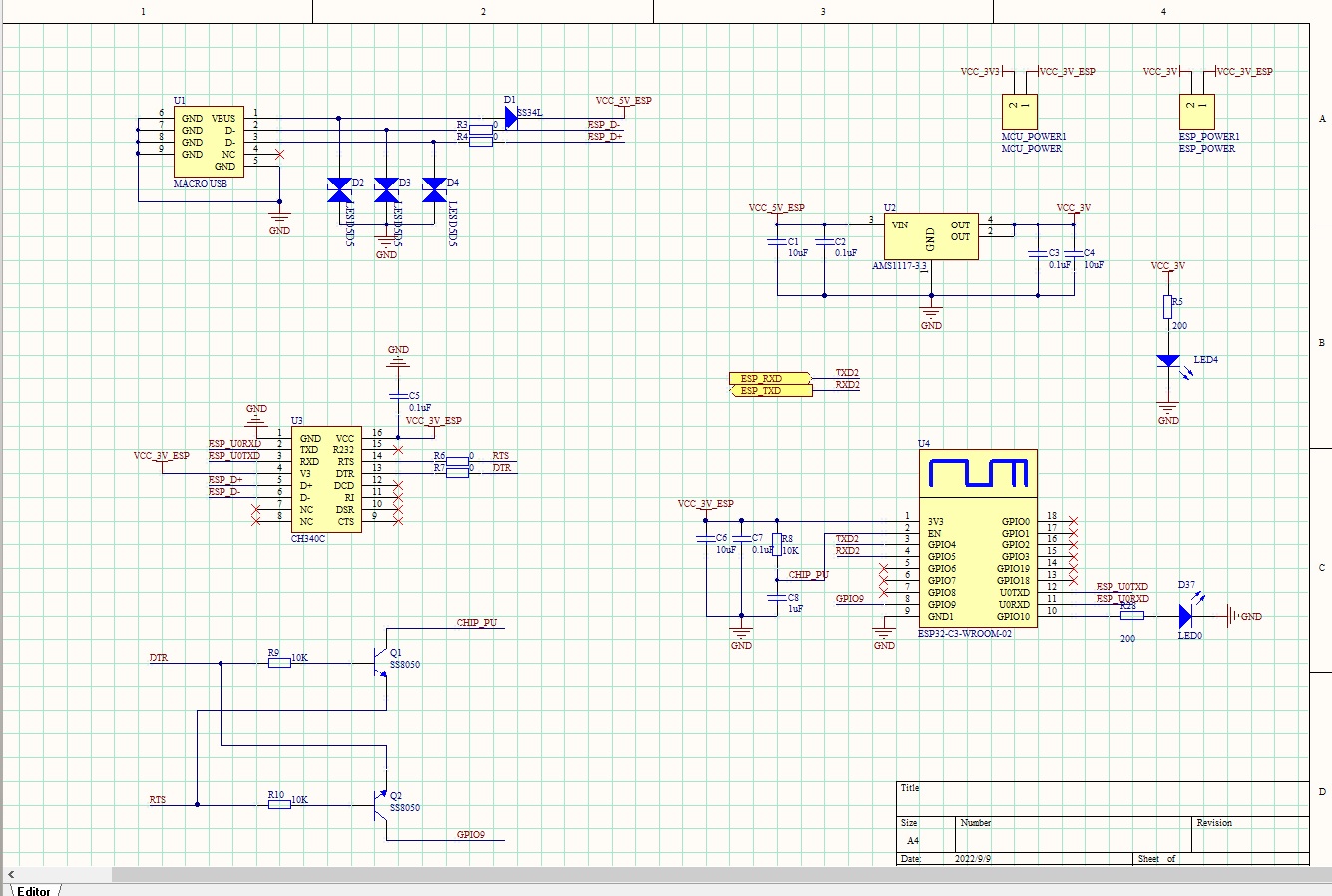This screenshot has width=1332, height=896.
Task: Click the VCC_3V power label above ESP_POWER1
Action: (1160, 72)
